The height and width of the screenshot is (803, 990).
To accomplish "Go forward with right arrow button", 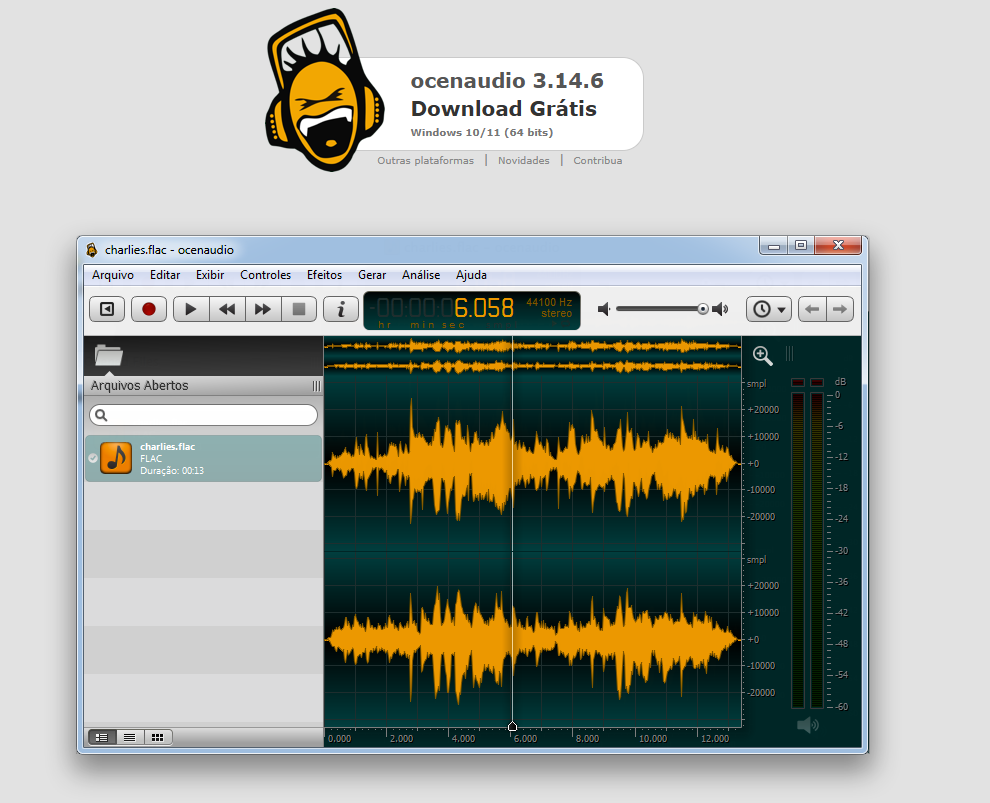I will click(840, 309).
